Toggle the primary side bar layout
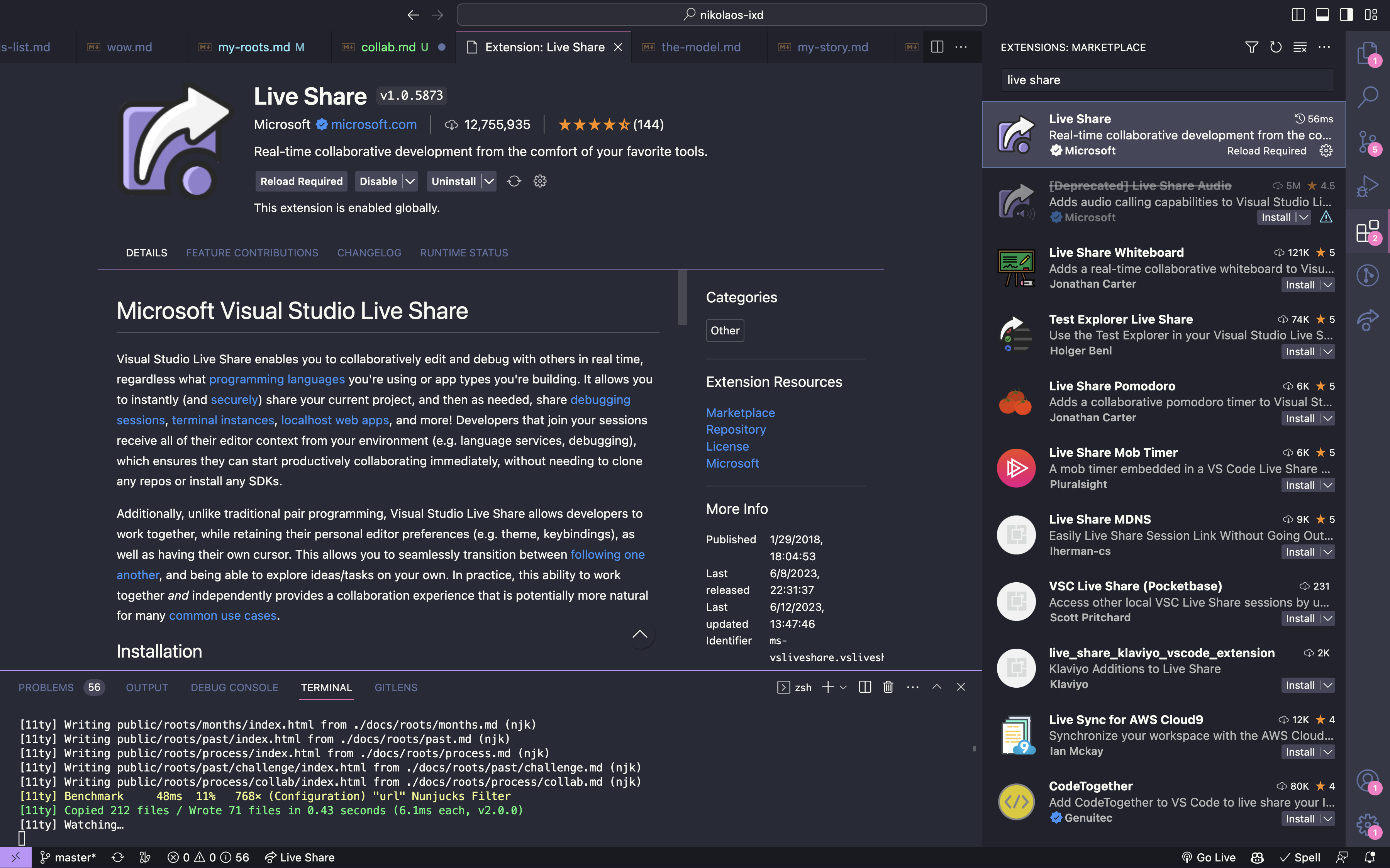The width and height of the screenshot is (1390, 868). click(1298, 15)
